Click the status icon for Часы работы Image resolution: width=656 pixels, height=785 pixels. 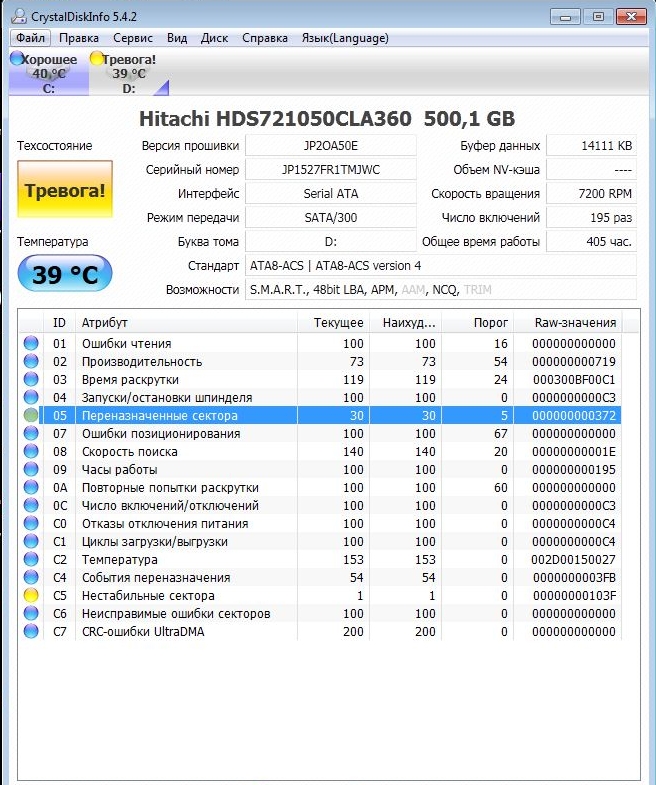coord(31,470)
